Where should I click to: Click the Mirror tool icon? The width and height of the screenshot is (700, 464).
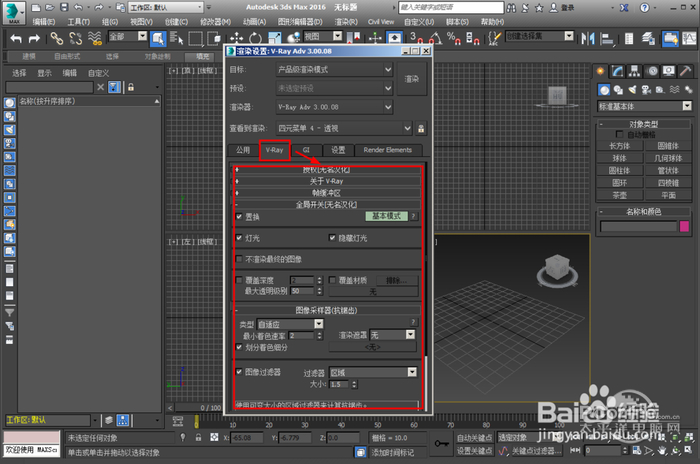(x=588, y=39)
